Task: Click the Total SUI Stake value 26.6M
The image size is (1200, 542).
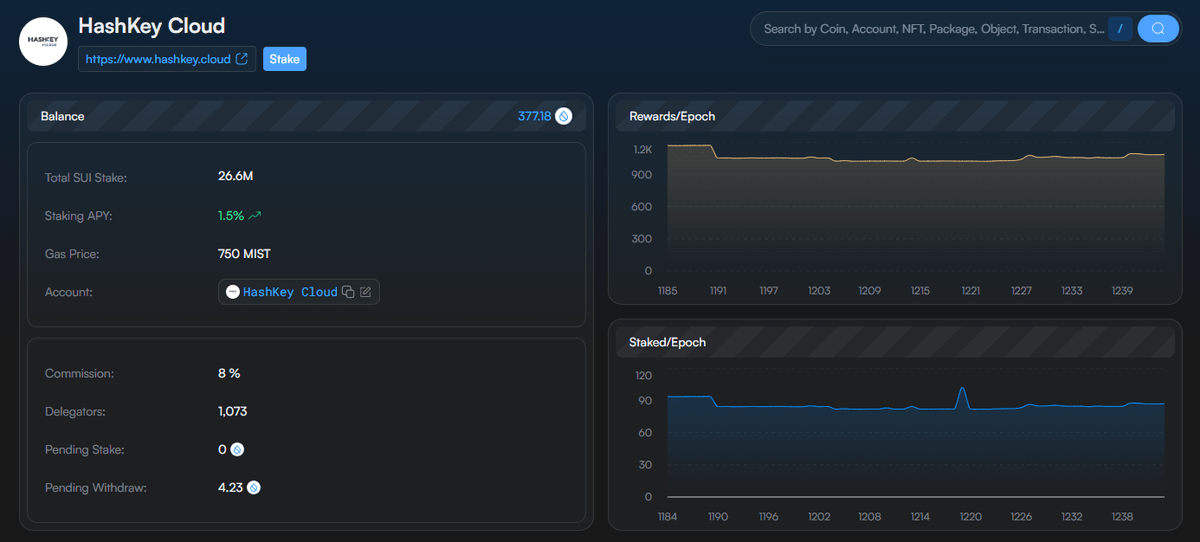Action: tap(235, 176)
